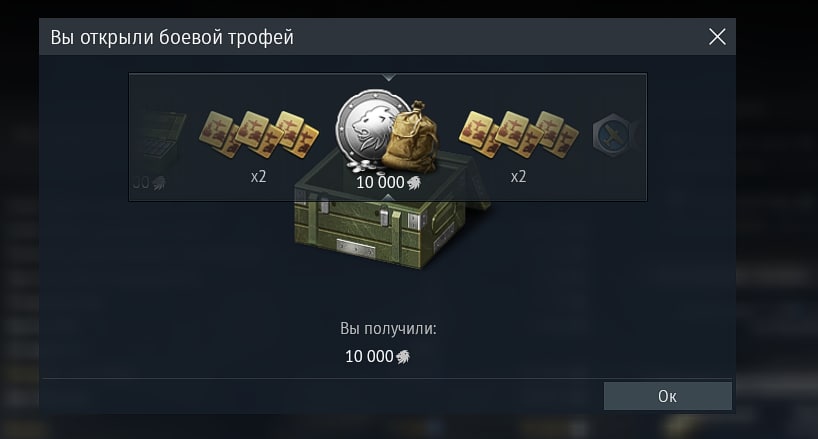Click the silver lion symbol under 'Вы получили:'
Viewport: 818px width, 439px height.
click(403, 357)
